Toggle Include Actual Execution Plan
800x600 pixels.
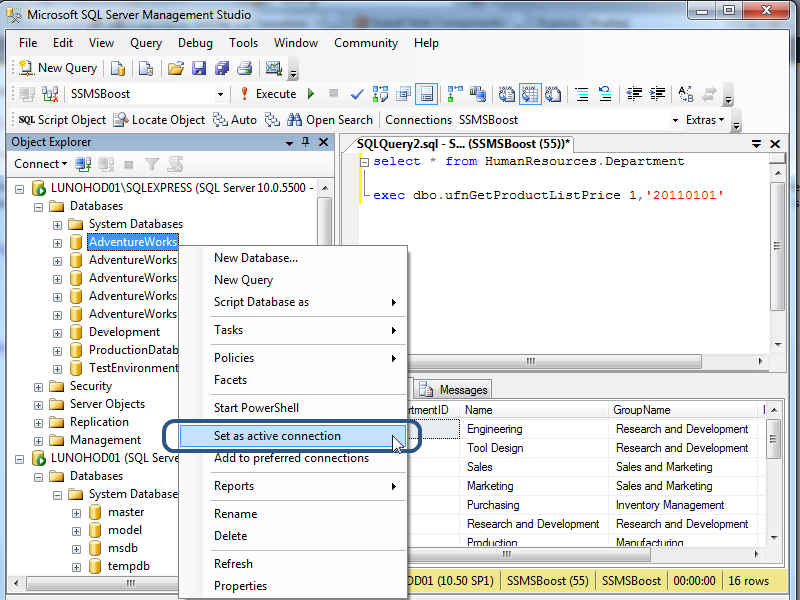click(455, 94)
